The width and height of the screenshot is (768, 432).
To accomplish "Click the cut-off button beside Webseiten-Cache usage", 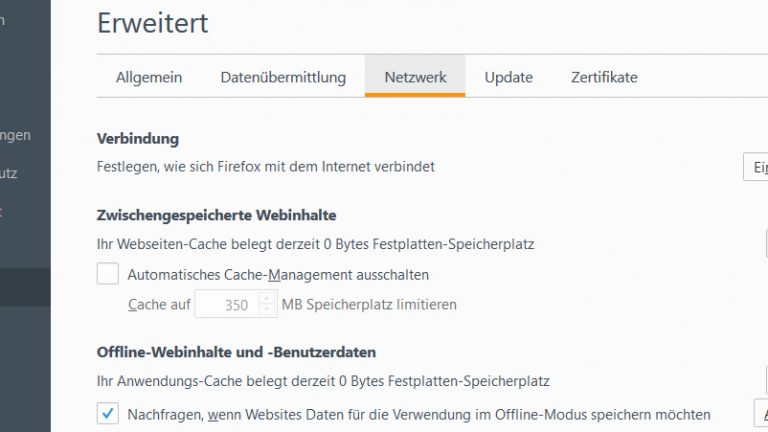I will click(764, 243).
